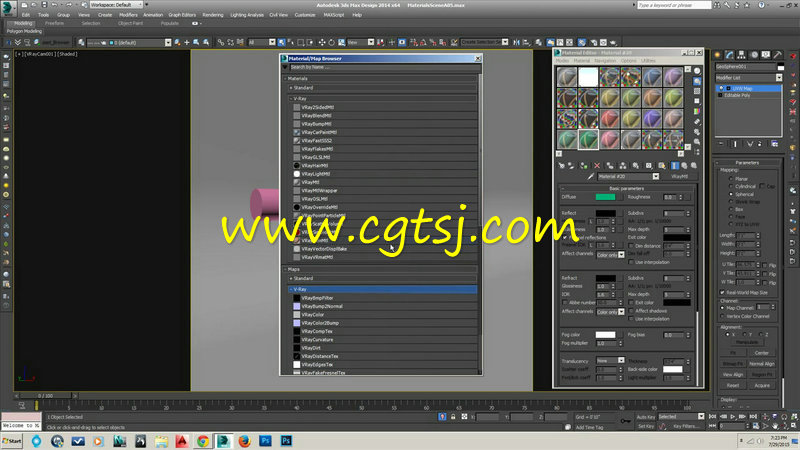
Task: Click Get Material icon in Material Editor
Action: click(x=562, y=166)
